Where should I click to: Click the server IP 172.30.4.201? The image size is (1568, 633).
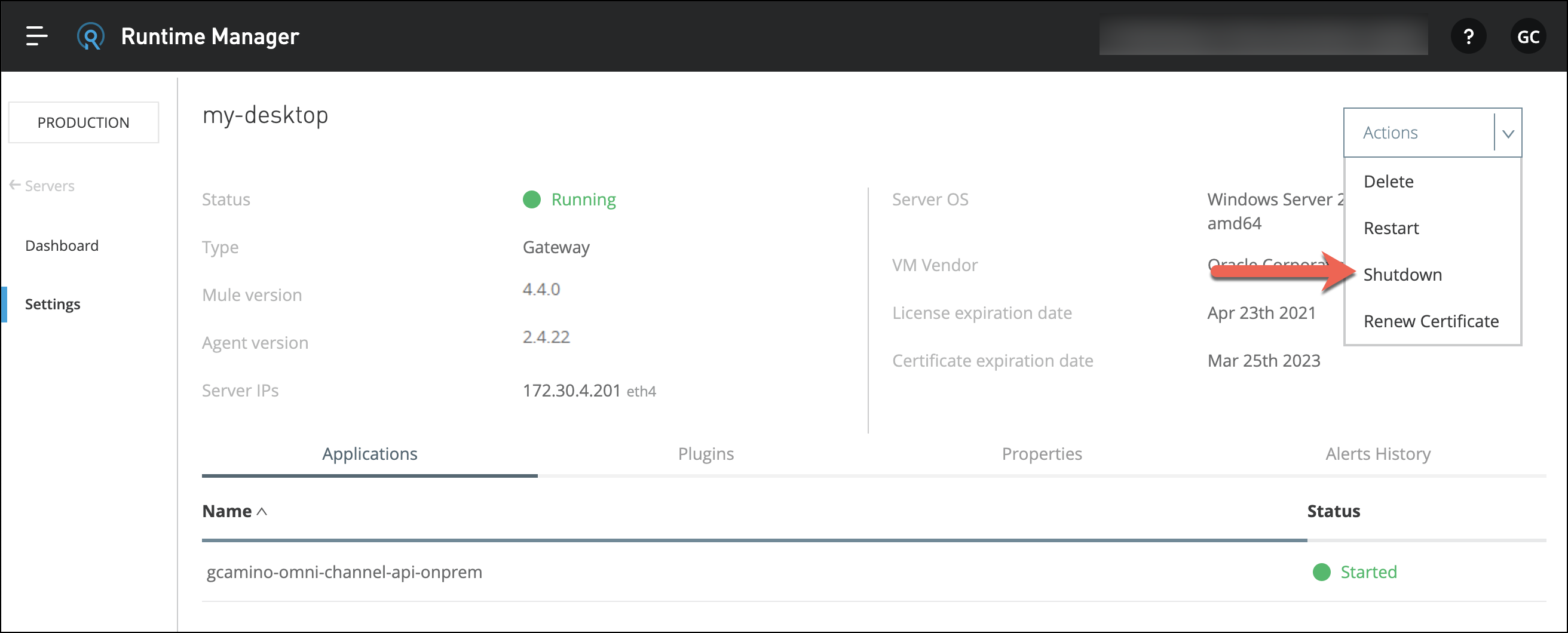pos(571,391)
